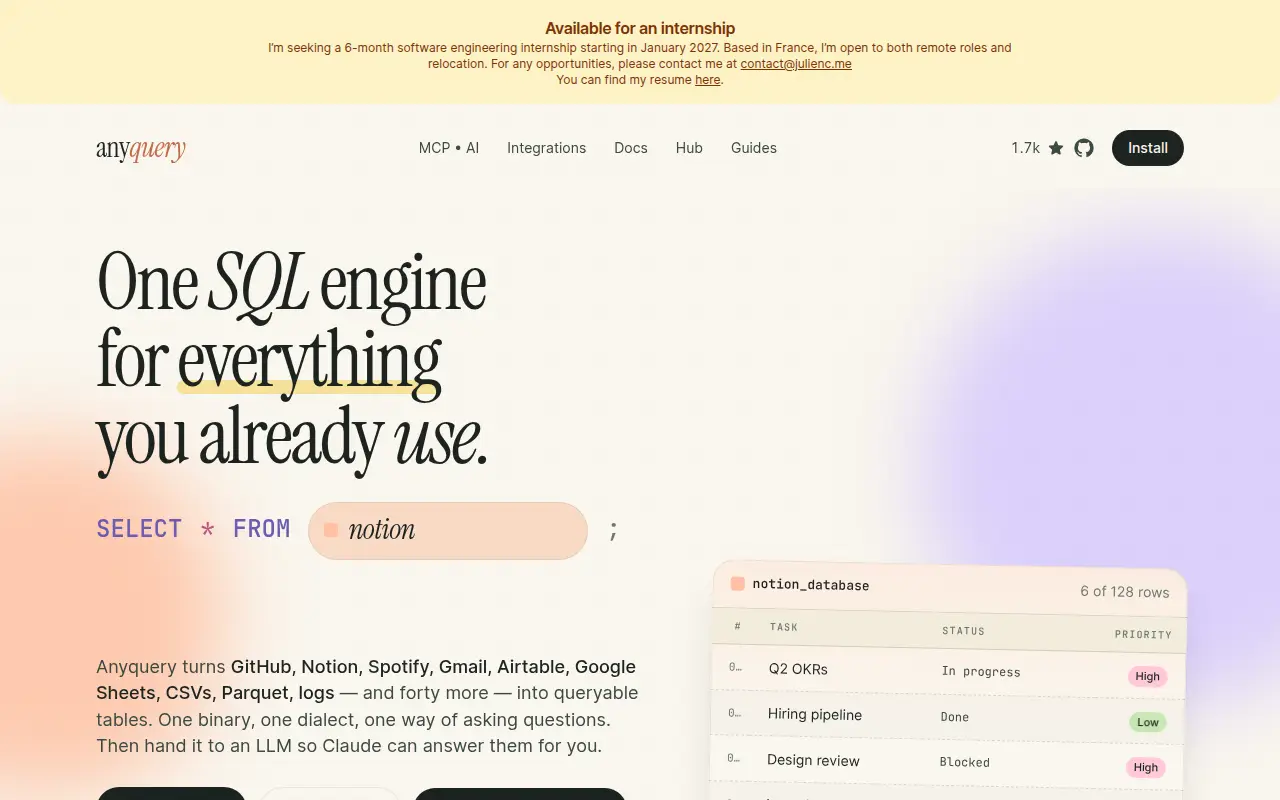Click the 1.7k star count
1280x800 pixels.
coord(1026,148)
